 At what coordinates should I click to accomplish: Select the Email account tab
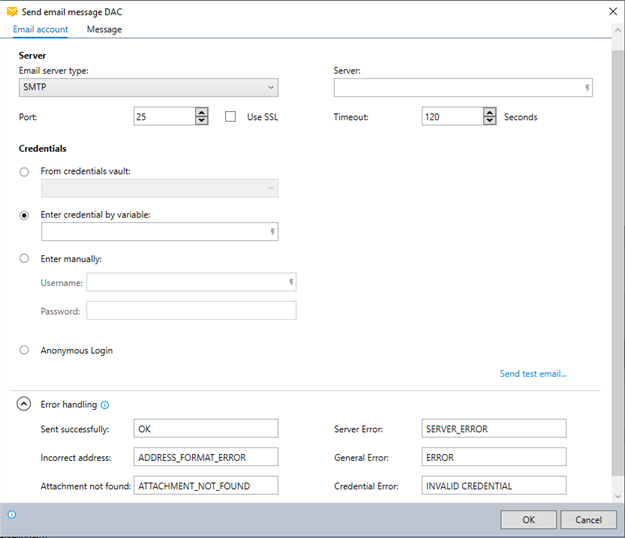pyautogui.click(x=40, y=30)
